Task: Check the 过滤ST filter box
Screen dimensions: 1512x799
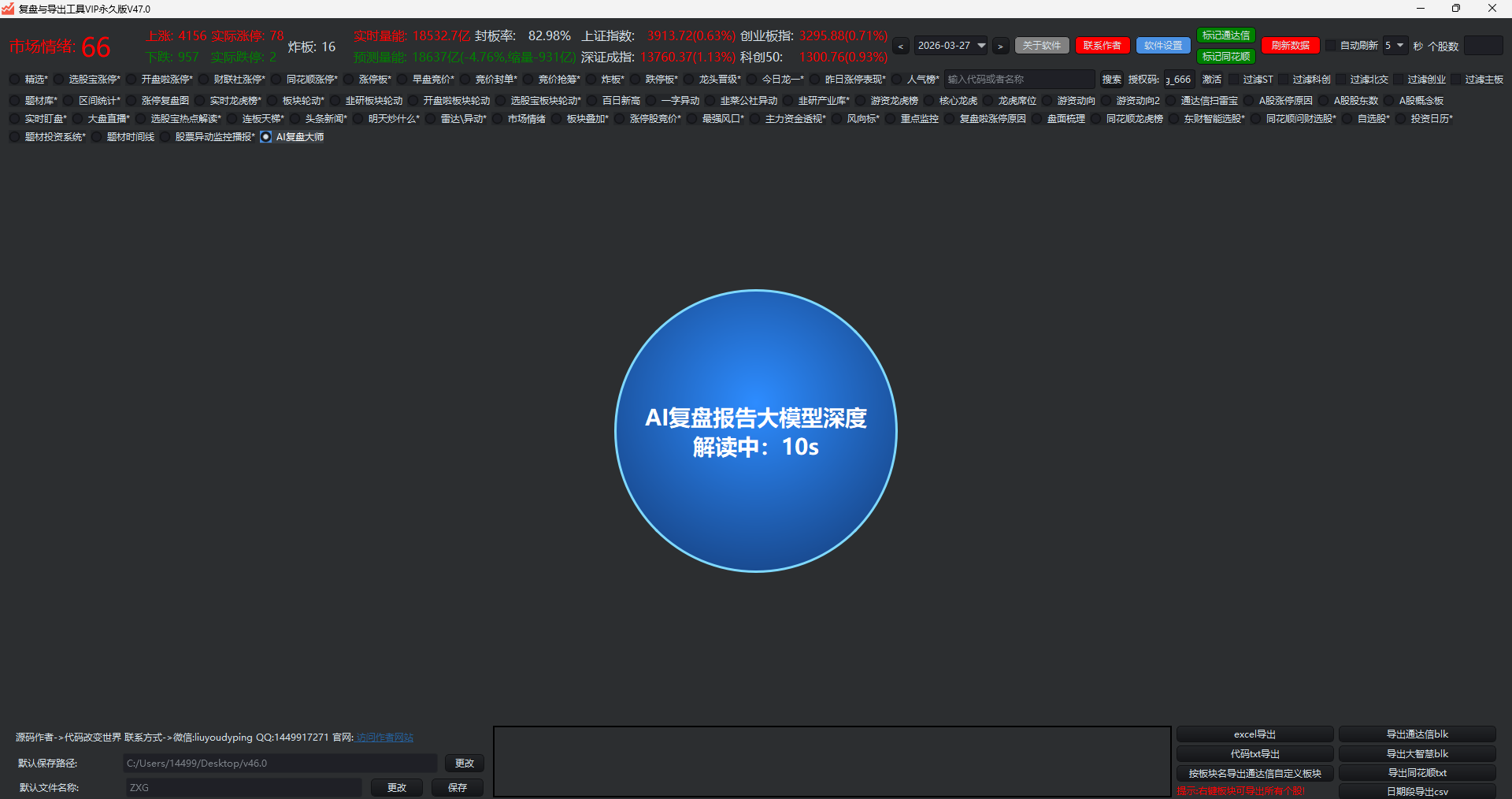Action: [1234, 80]
